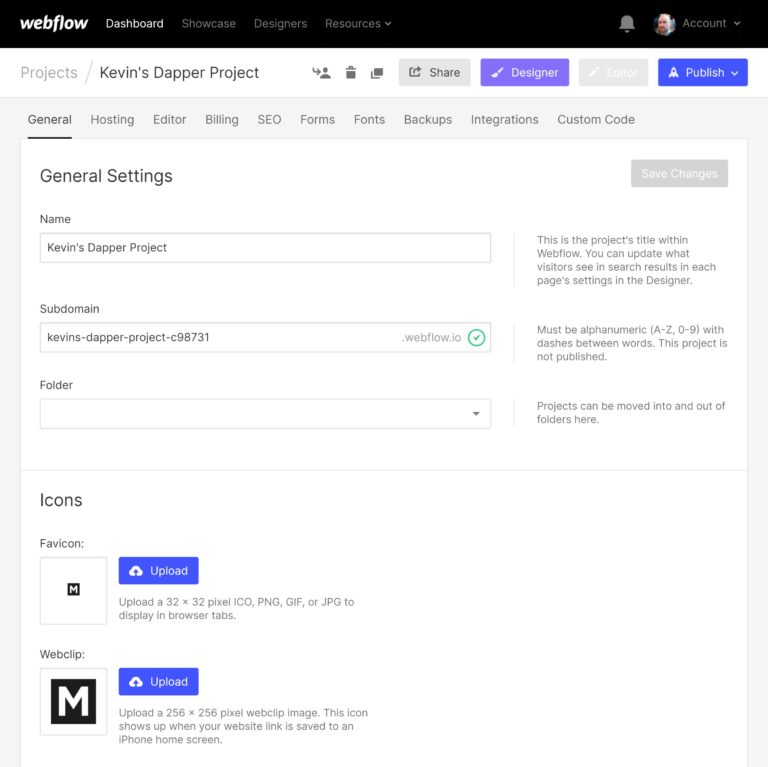Open the Resources menu
768x767 pixels.
358,23
